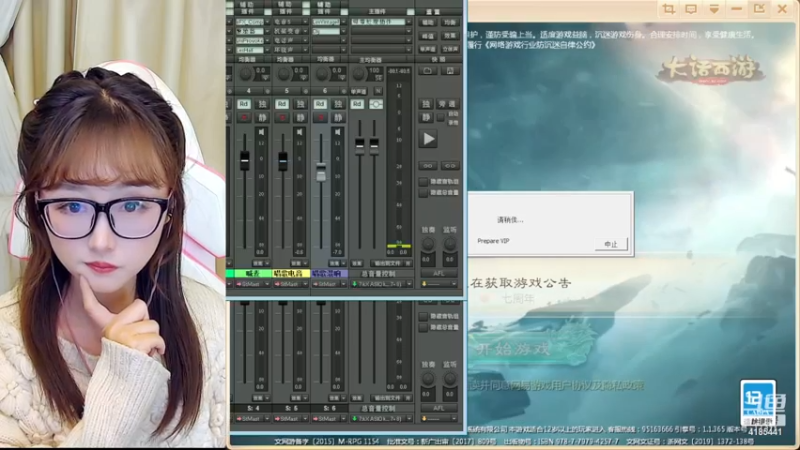Click the screenshot crop icon in the game window title bar
Viewport: 800px width, 450px height.
coord(668,9)
